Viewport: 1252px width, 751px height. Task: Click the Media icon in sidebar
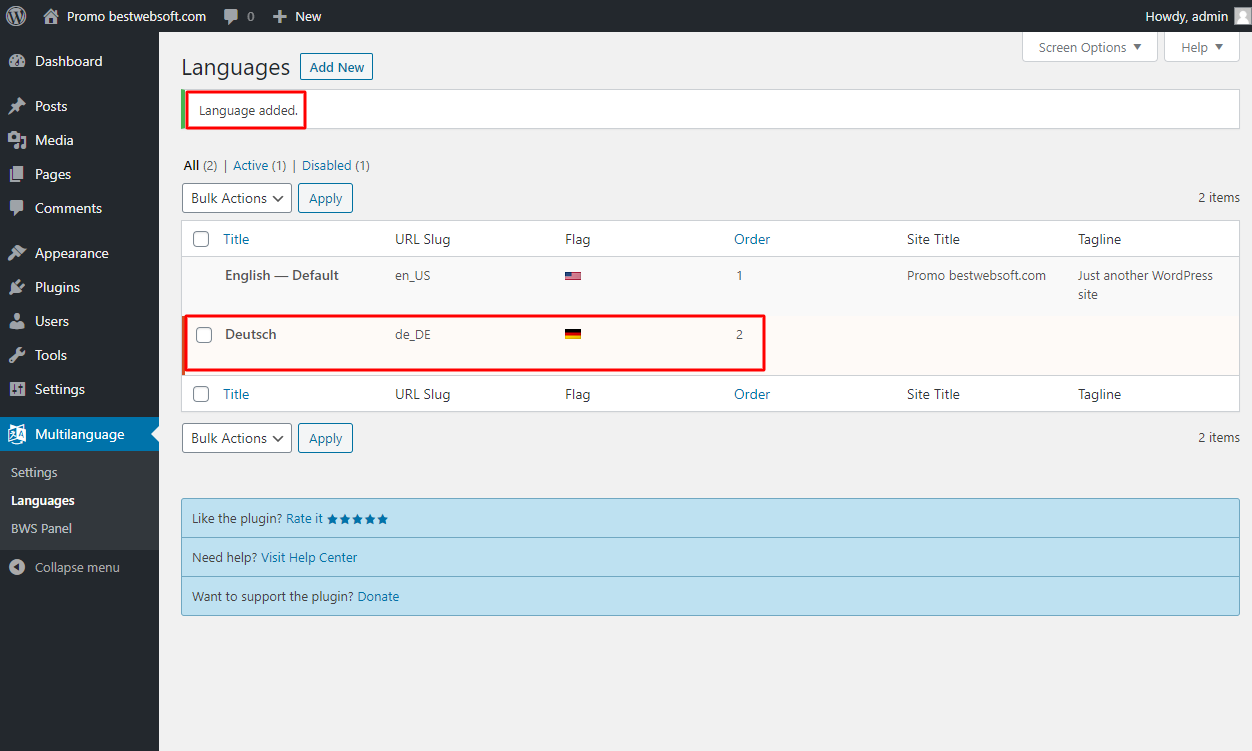pyautogui.click(x=17, y=140)
